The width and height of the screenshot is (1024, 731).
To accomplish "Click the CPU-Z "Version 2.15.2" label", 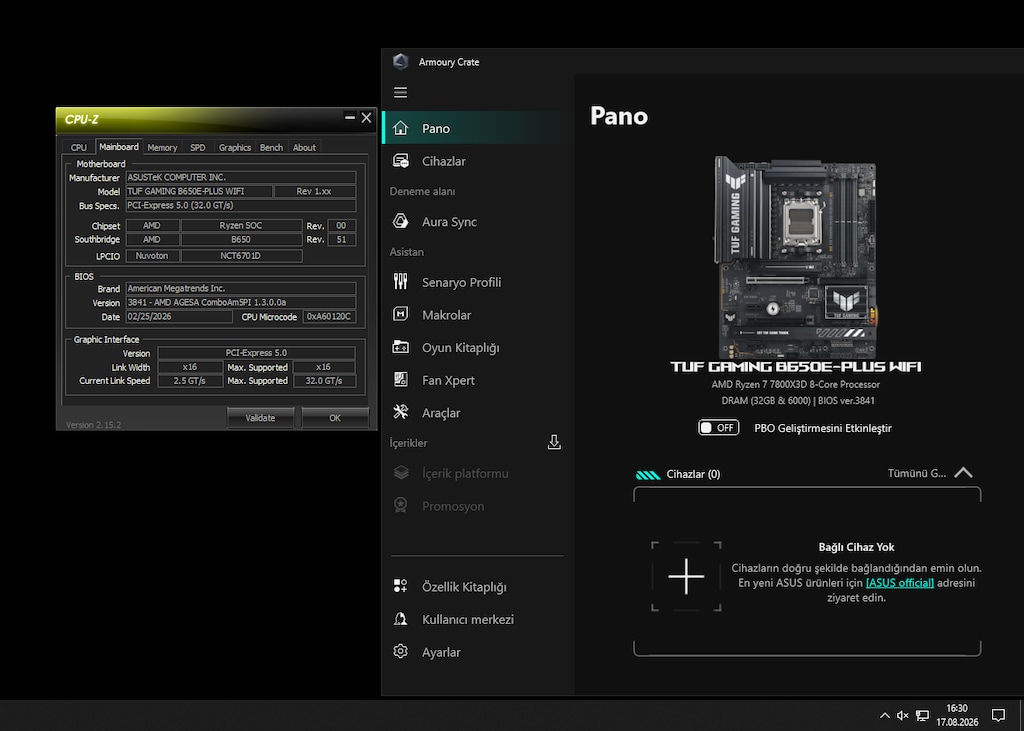I will [93, 425].
